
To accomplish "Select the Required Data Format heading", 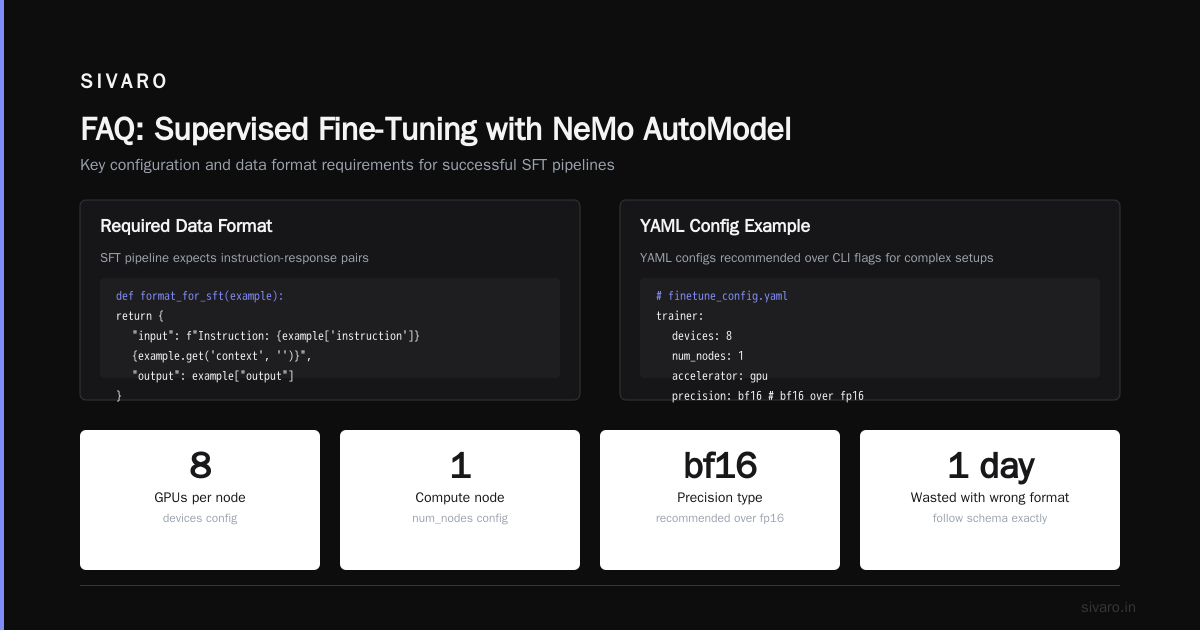I will click(186, 226).
